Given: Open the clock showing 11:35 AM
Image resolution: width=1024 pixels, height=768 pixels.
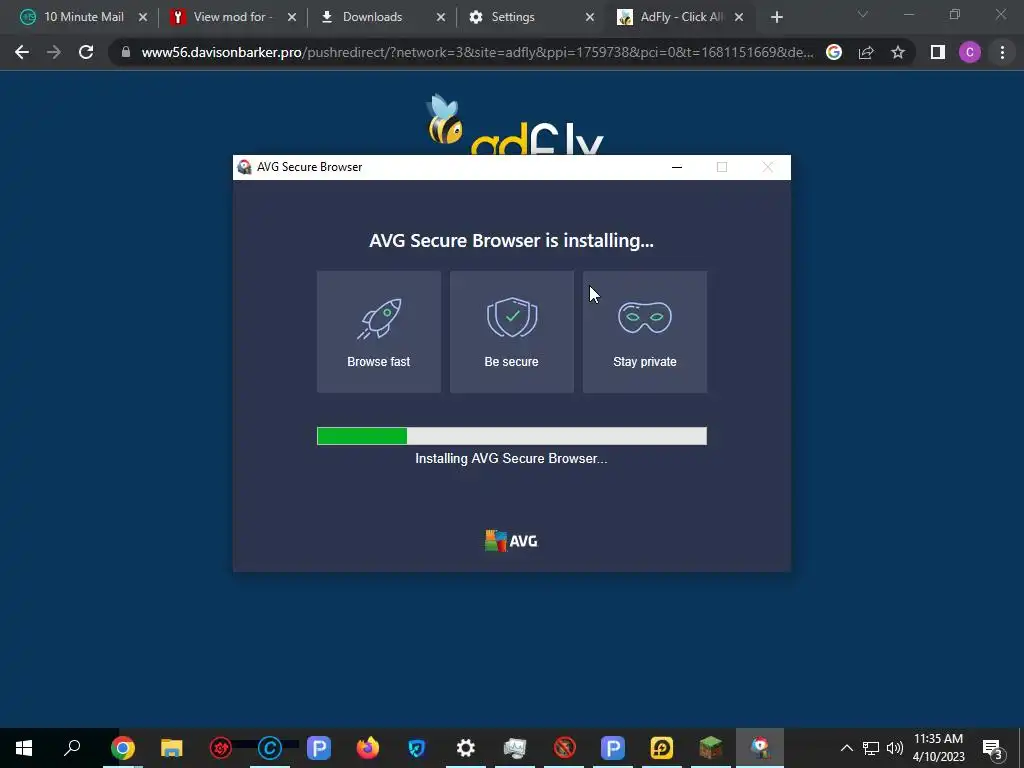Looking at the screenshot, I should pyautogui.click(x=938, y=748).
